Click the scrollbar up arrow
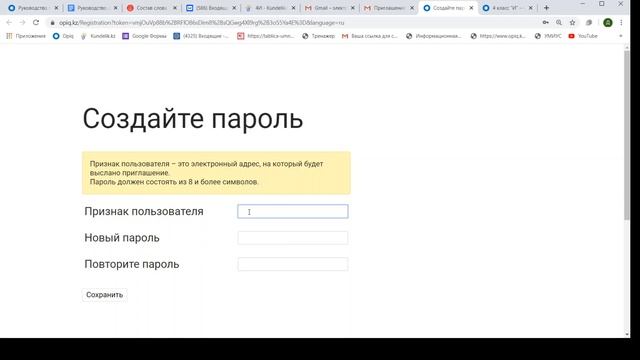Image resolution: width=640 pixels, height=360 pixels. 627,47
